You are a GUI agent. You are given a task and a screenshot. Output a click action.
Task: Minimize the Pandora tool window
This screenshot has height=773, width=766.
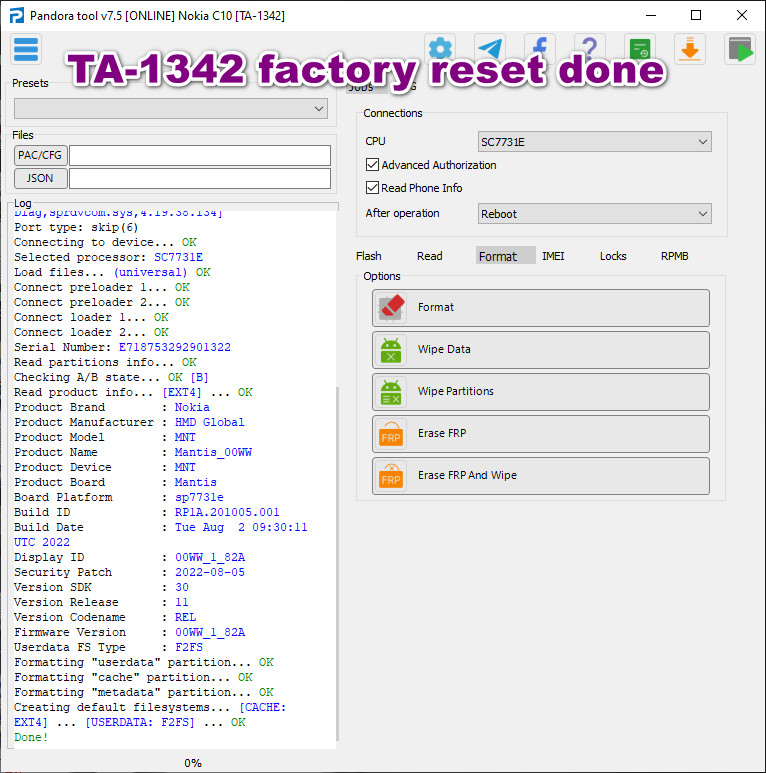[x=651, y=15]
